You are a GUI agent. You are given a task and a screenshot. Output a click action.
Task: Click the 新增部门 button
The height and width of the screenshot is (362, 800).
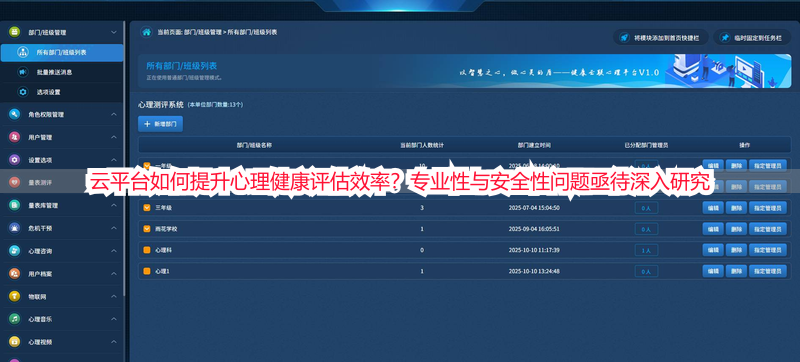pos(160,124)
